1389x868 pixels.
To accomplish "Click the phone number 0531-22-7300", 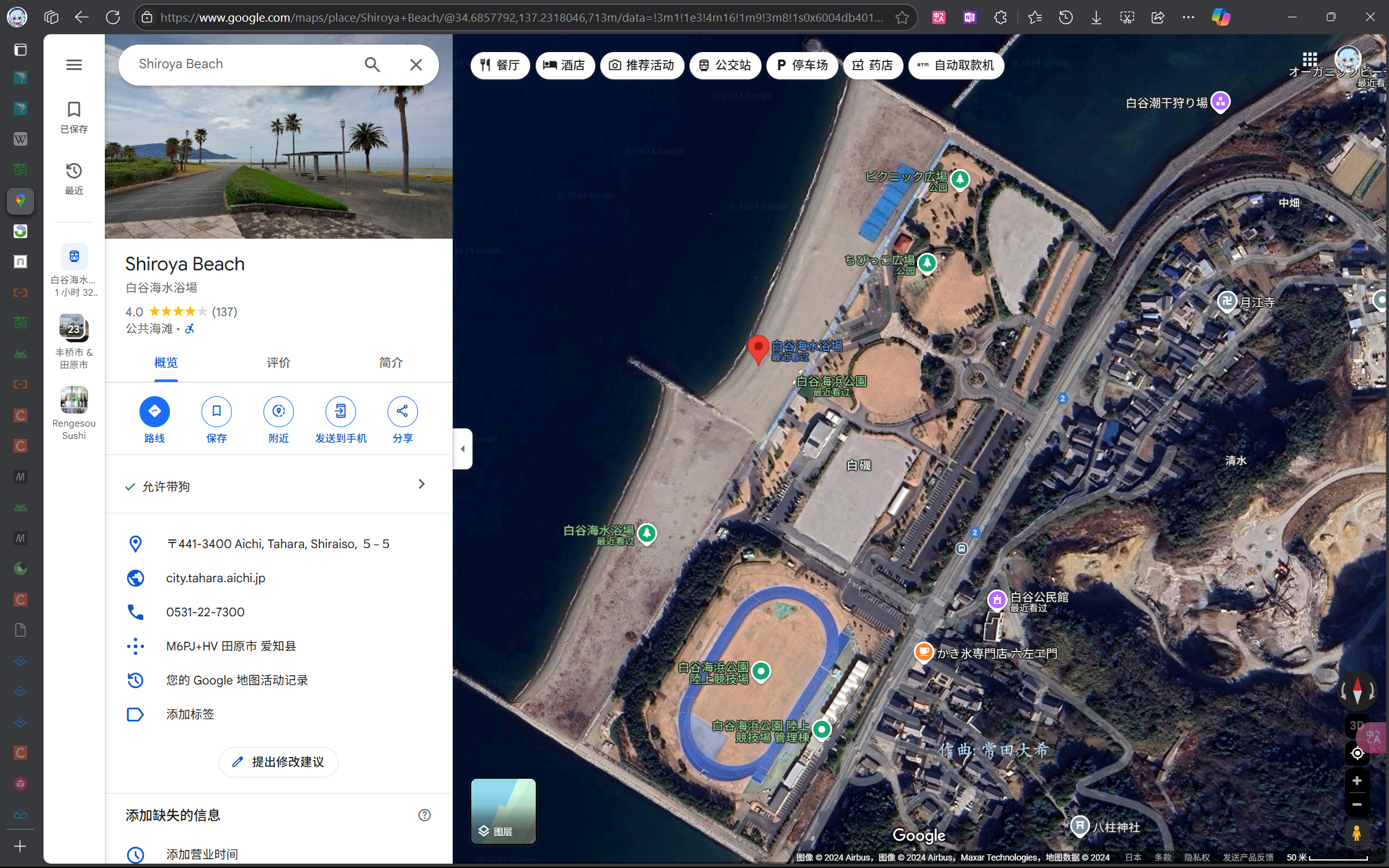I will (205, 612).
